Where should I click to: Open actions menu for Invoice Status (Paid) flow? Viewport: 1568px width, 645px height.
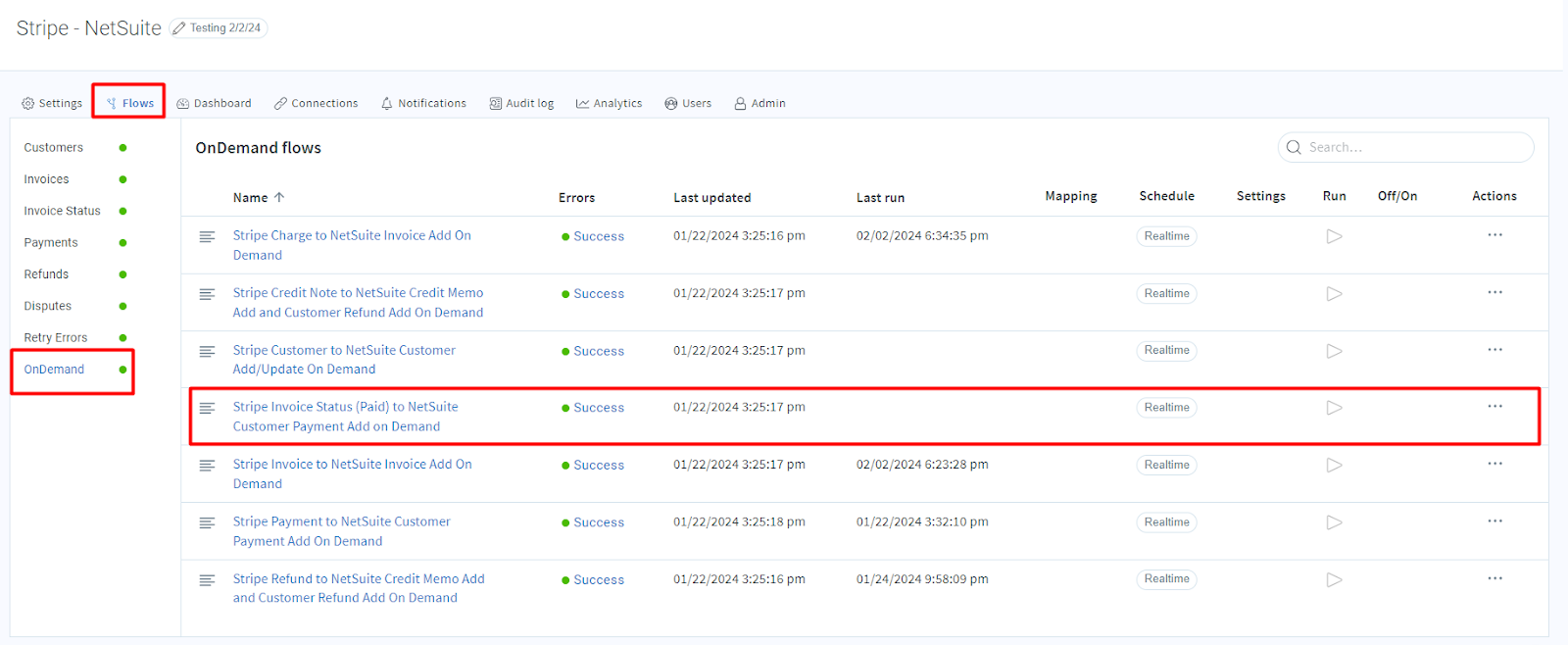click(x=1494, y=407)
